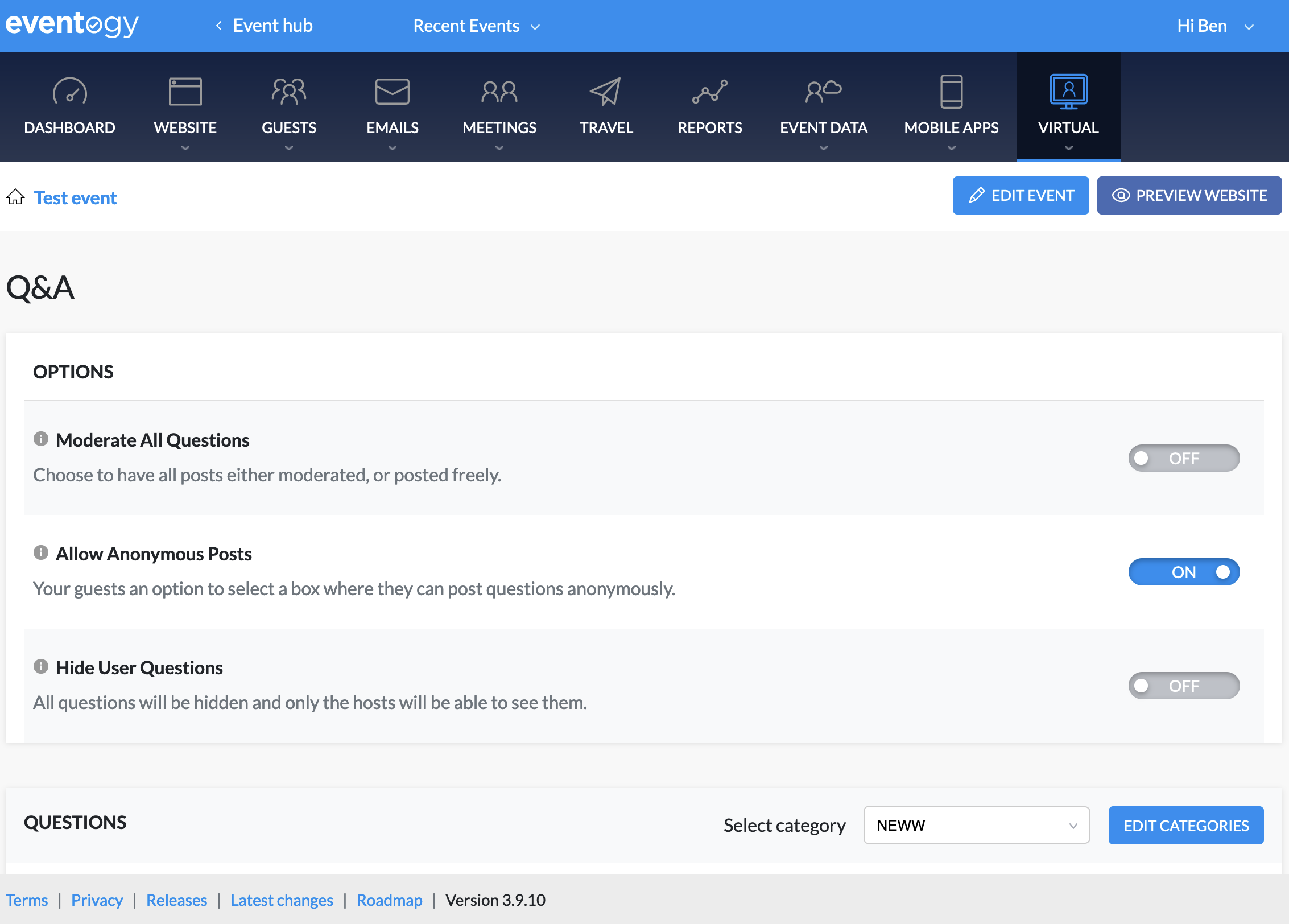Click the Emails envelope icon
Viewport: 1289px width, 924px height.
coord(392,92)
